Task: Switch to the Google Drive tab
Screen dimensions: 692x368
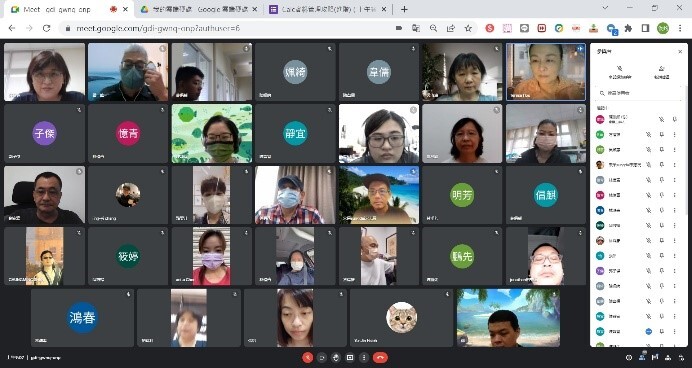Action: click(199, 10)
